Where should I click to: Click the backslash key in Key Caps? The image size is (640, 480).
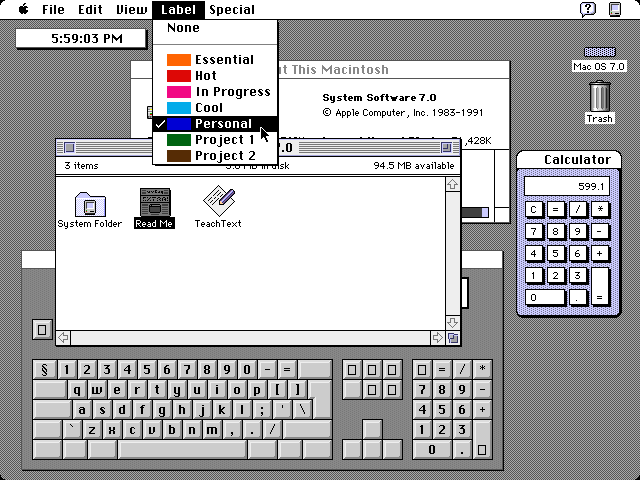pyautogui.click(x=302, y=409)
